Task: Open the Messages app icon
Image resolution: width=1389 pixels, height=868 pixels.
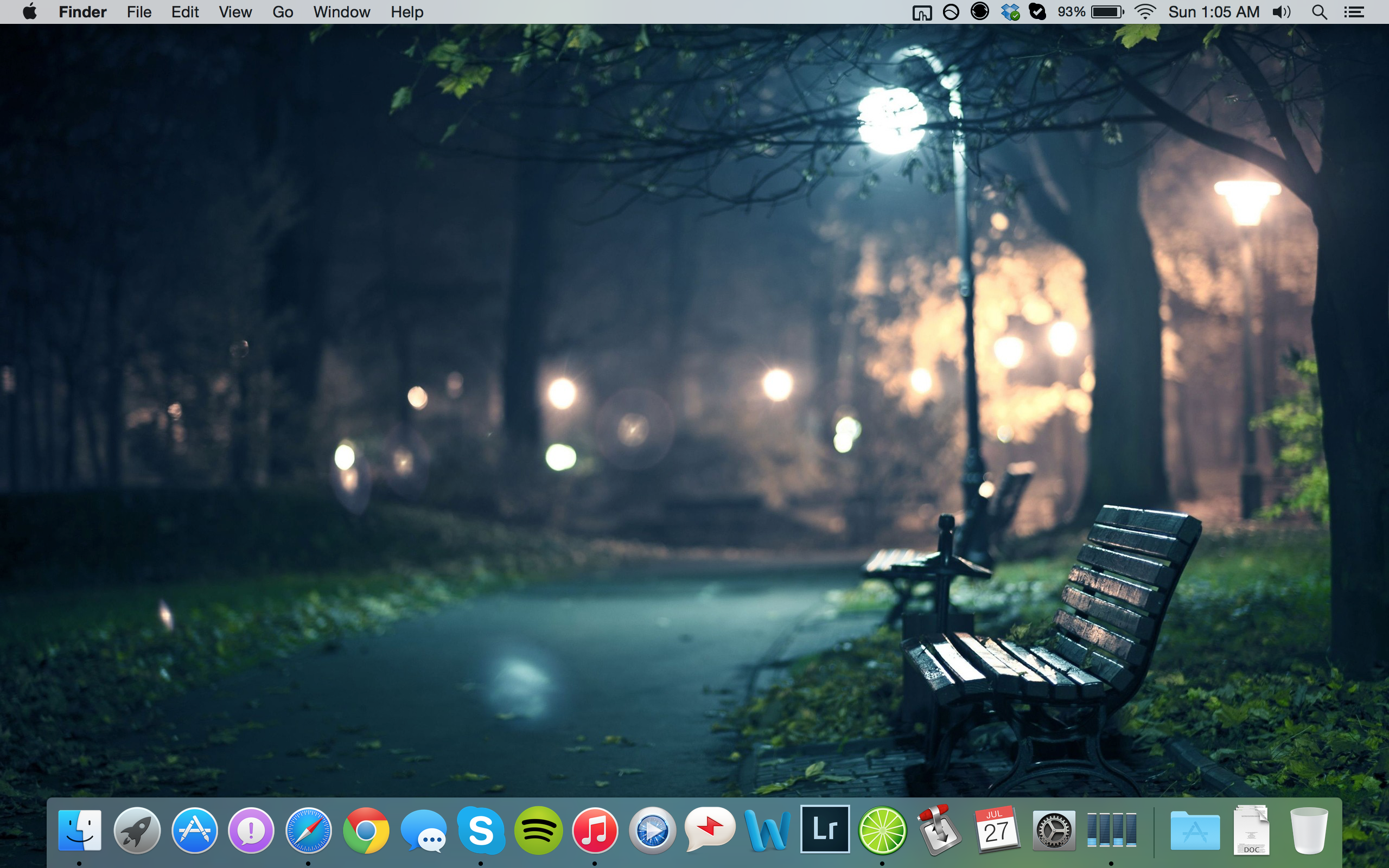Action: click(424, 831)
